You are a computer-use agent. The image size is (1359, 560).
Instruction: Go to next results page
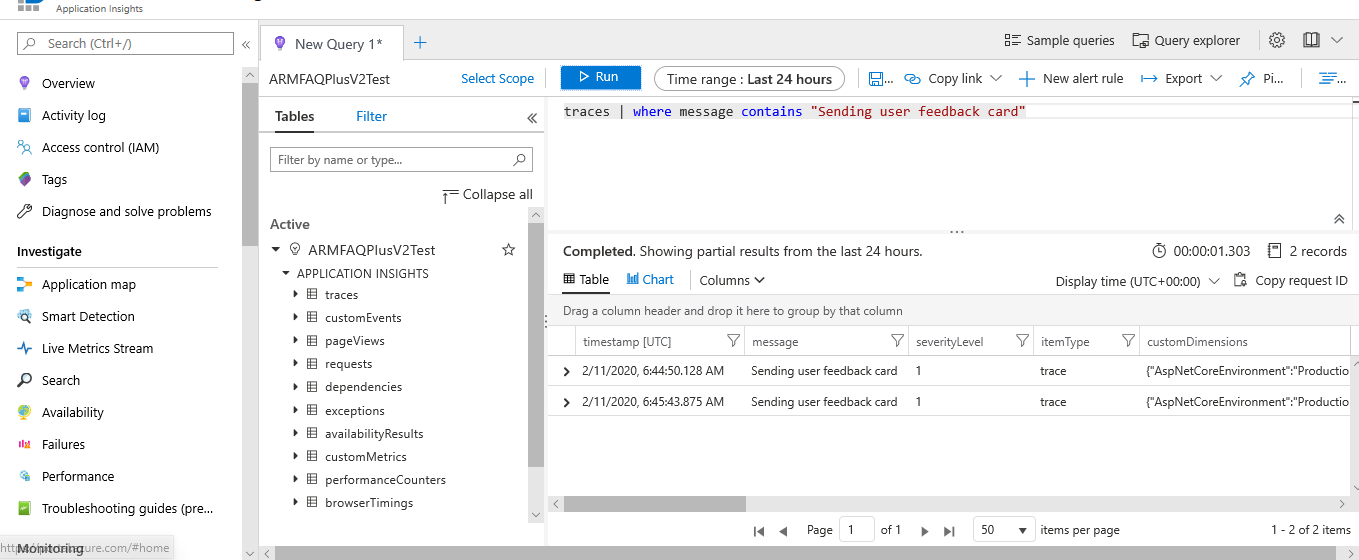(x=925, y=531)
